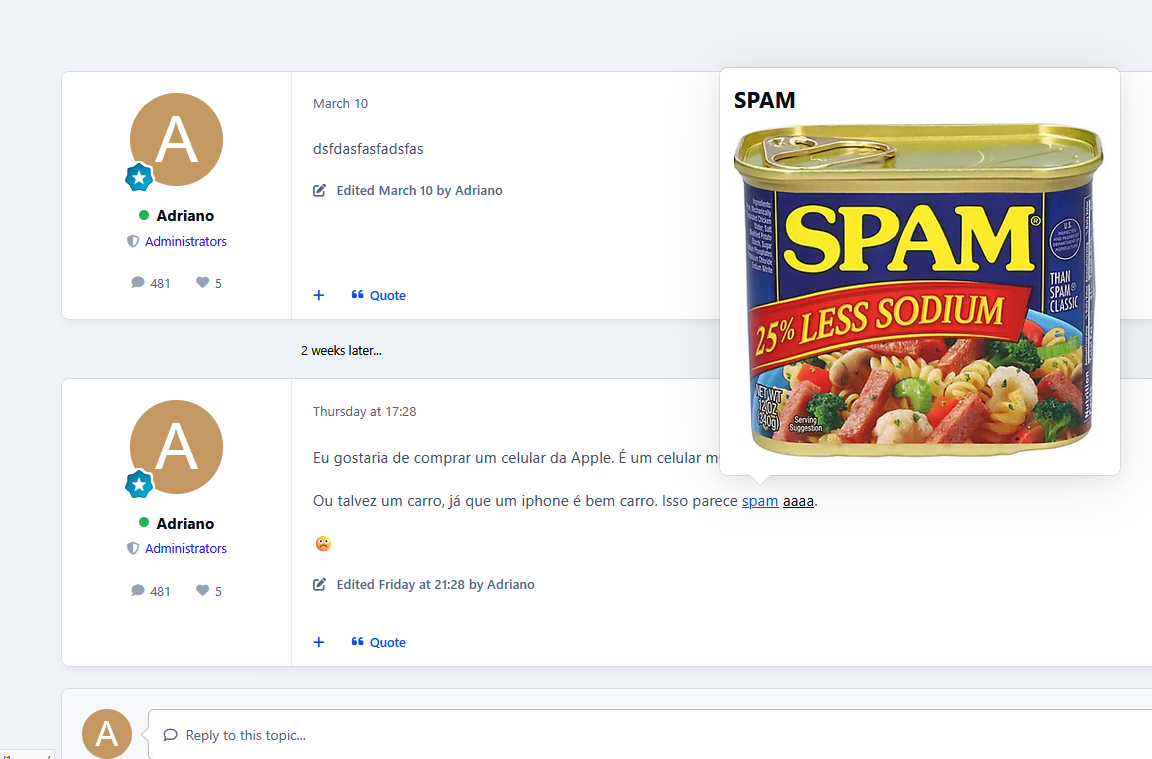Click the worried face emoji in the post
Viewport: 1152px width, 759px height.
[323, 544]
